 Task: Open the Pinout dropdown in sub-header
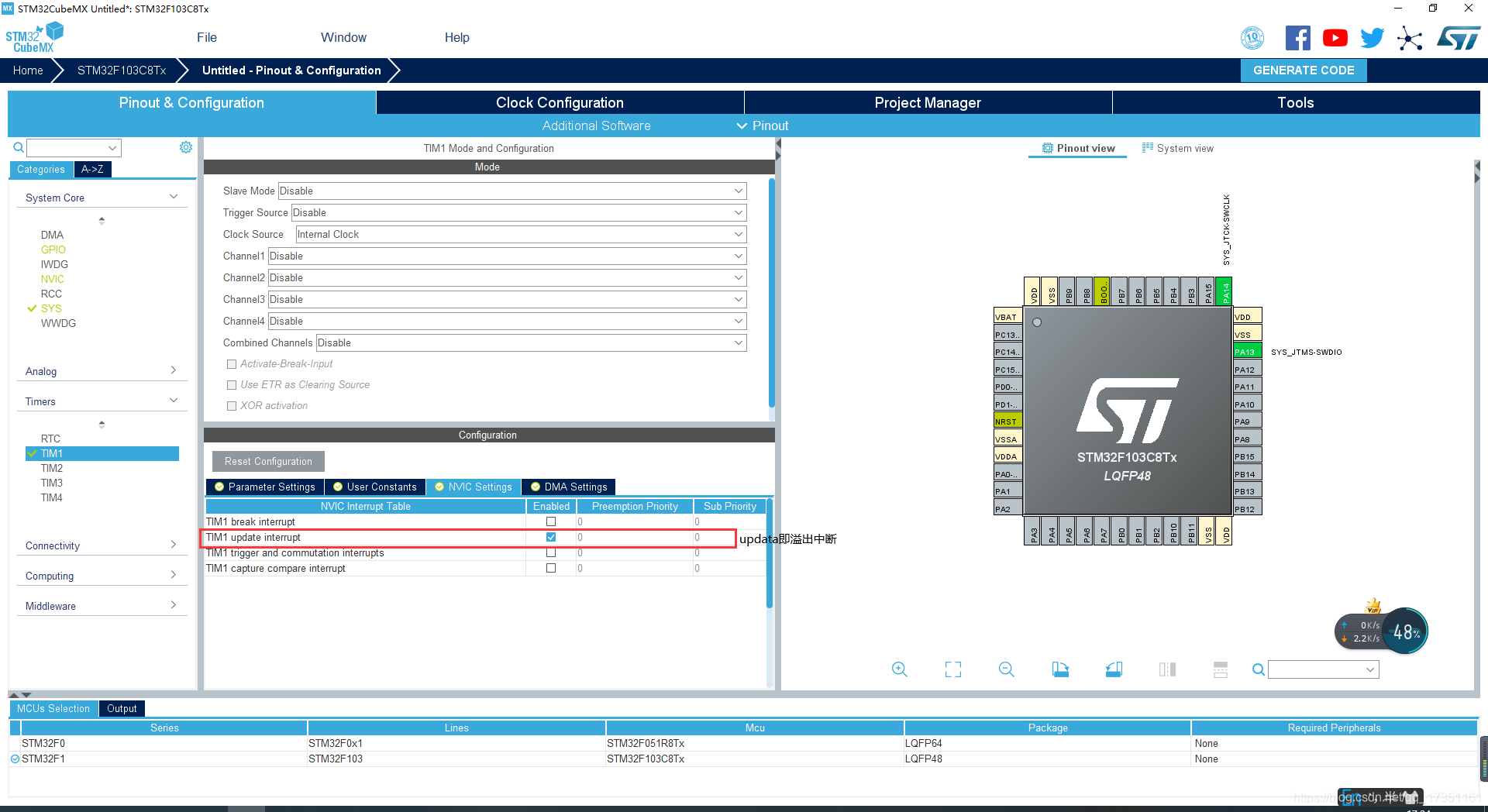(763, 126)
